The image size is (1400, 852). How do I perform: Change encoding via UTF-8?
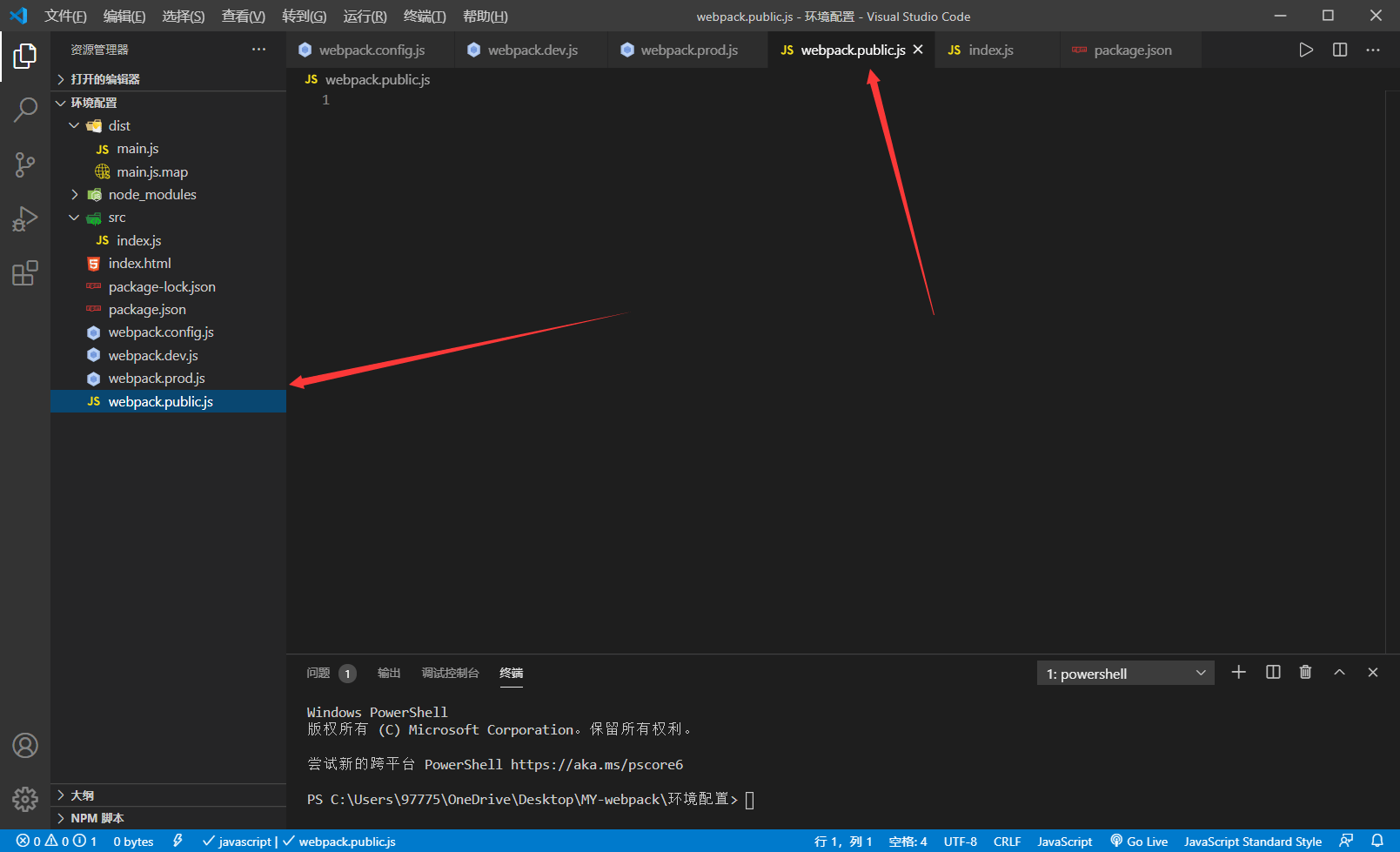tap(961, 841)
